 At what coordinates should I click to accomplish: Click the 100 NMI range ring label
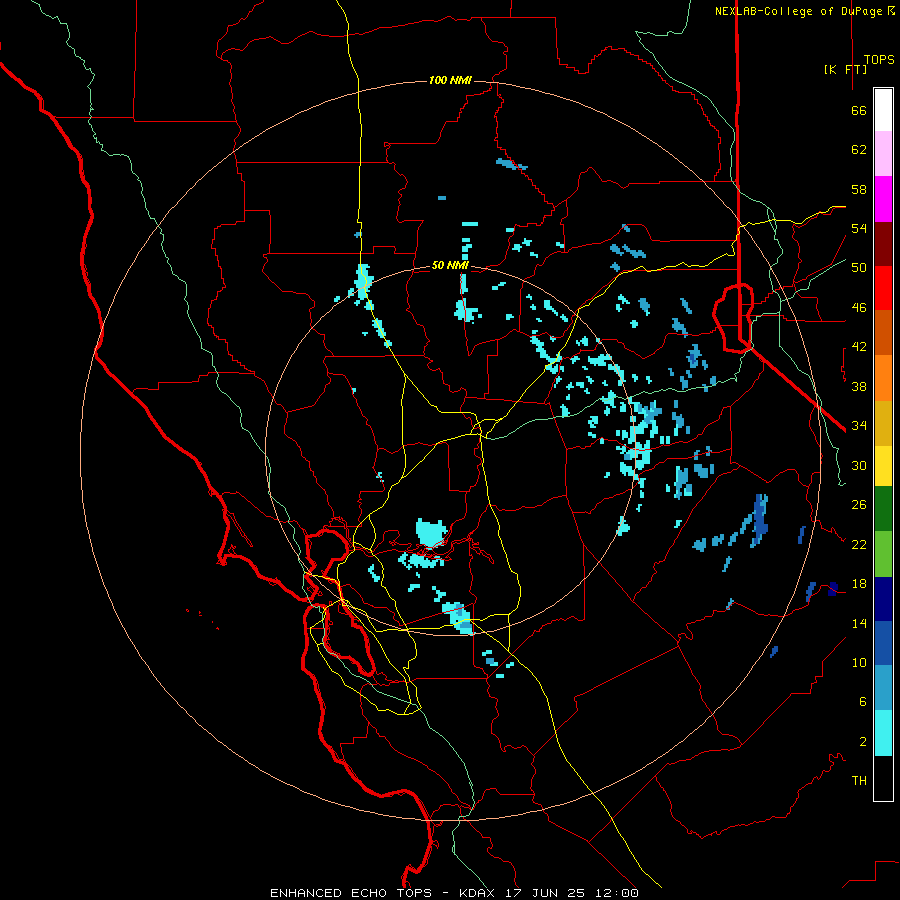click(x=450, y=80)
